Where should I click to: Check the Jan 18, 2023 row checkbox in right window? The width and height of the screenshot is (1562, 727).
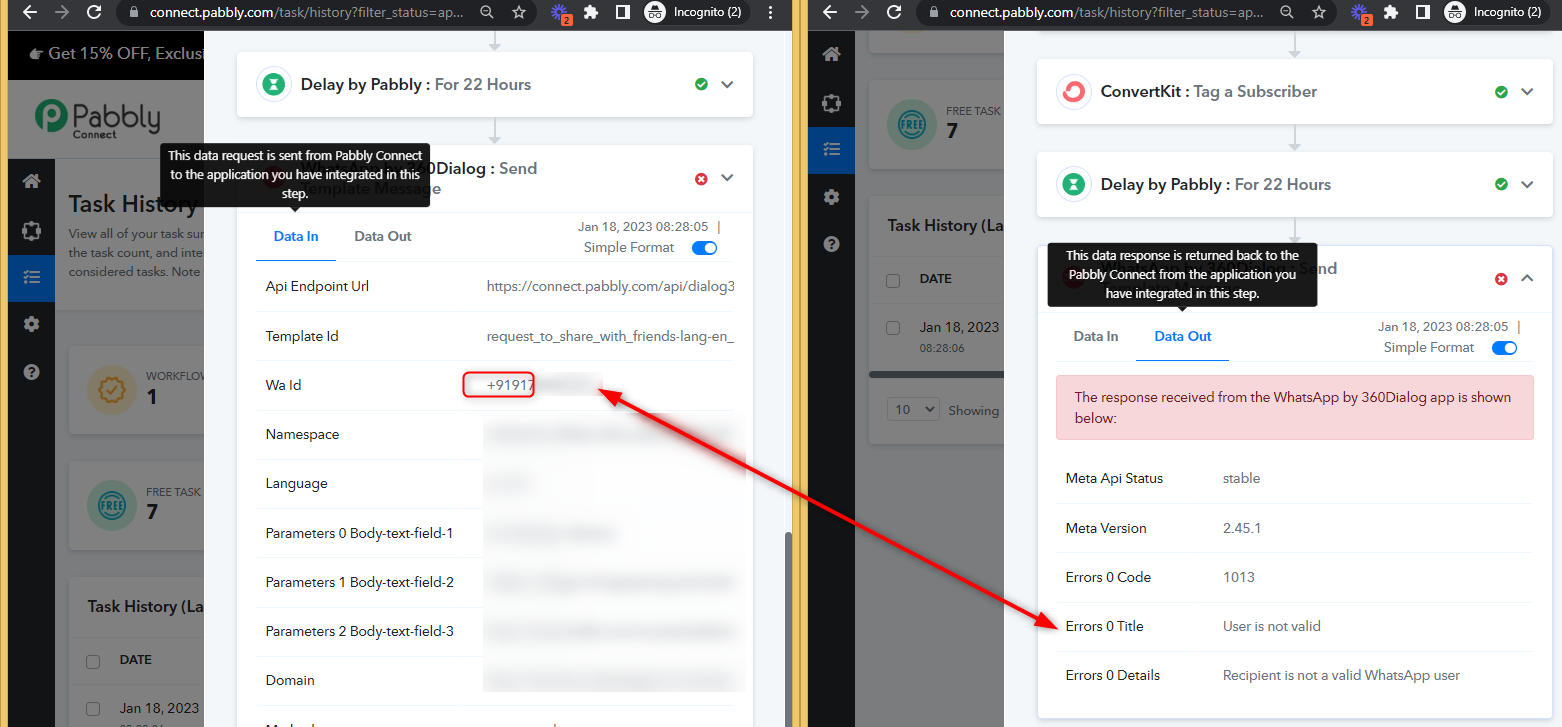893,328
